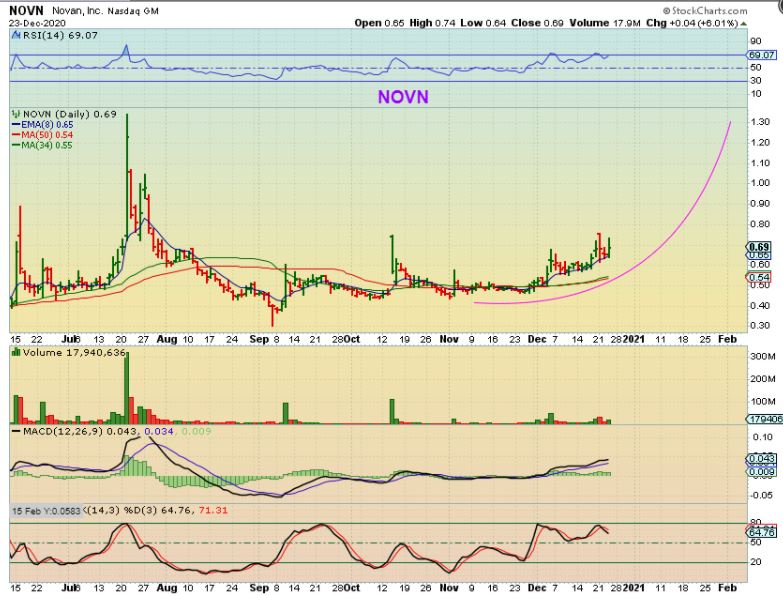Click the 1.00 level on the price axis
The image size is (783, 595).
click(760, 183)
